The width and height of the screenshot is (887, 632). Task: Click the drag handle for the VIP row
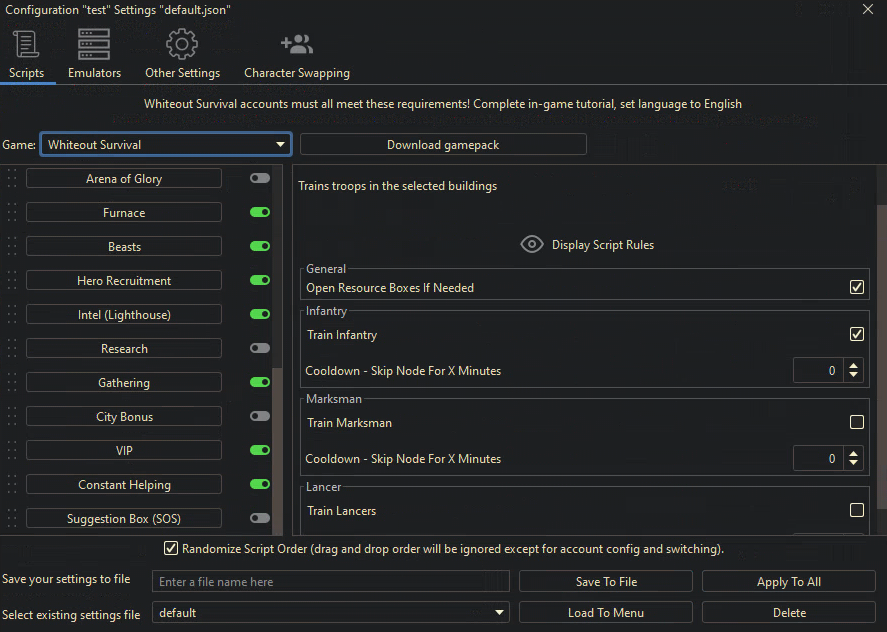12,450
